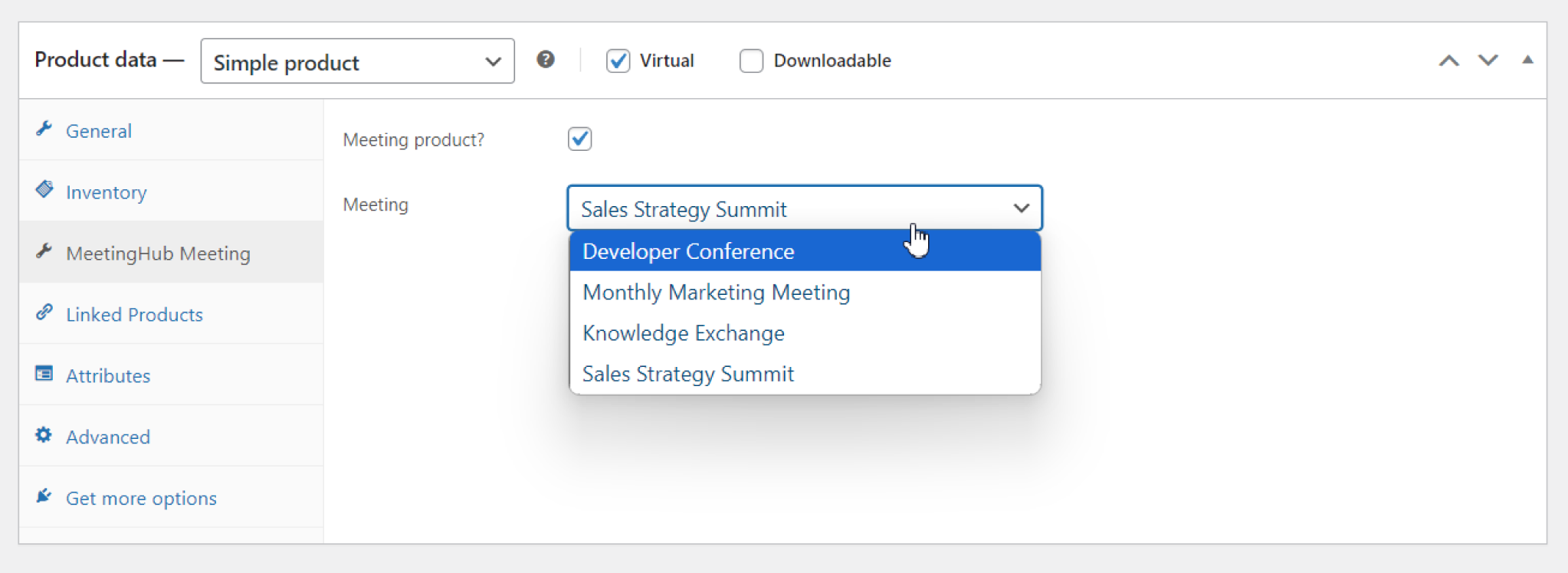Image resolution: width=1568 pixels, height=573 pixels.
Task: Click the Meeting field label
Action: (x=376, y=205)
